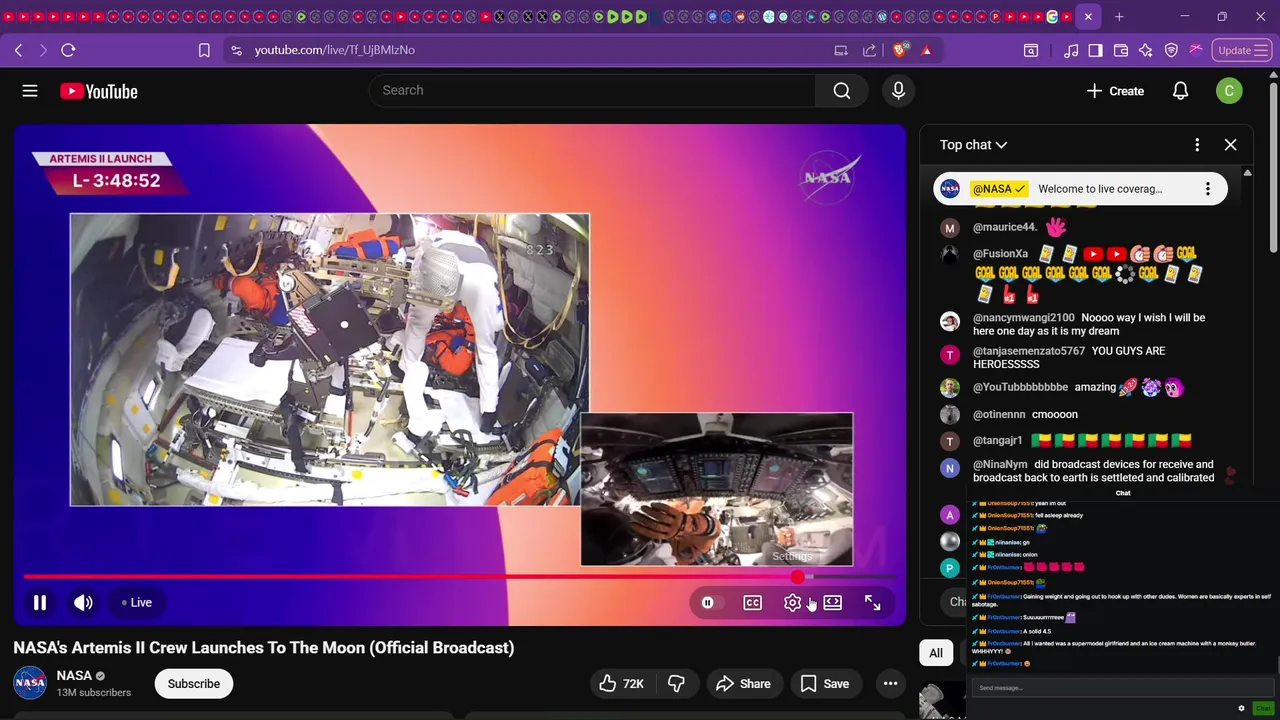The height and width of the screenshot is (720, 1280).
Task: Share the video
Action: point(743,684)
